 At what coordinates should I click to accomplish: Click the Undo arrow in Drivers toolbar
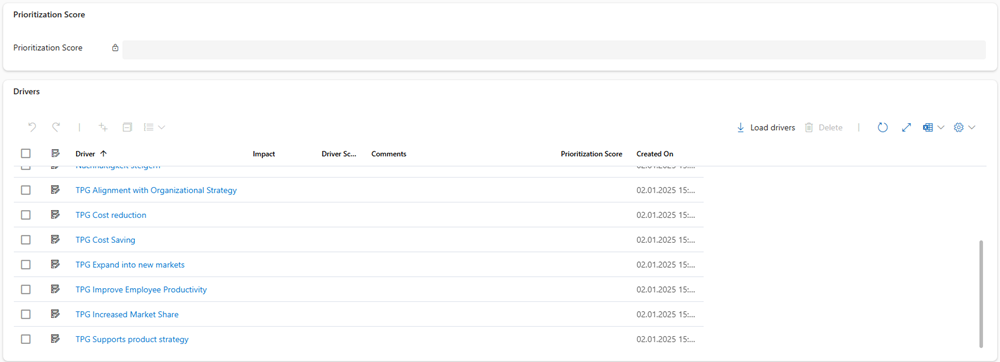coord(31,127)
